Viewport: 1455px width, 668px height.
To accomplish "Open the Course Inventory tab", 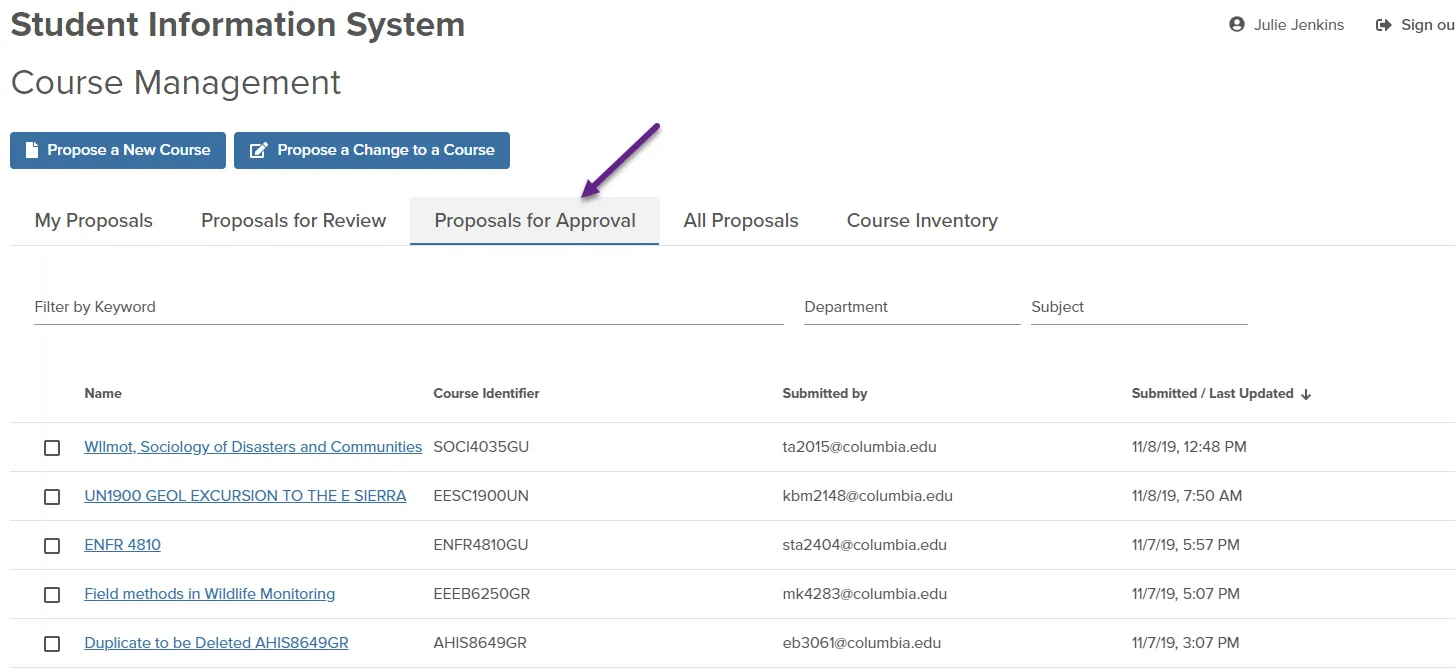I will click(x=922, y=221).
